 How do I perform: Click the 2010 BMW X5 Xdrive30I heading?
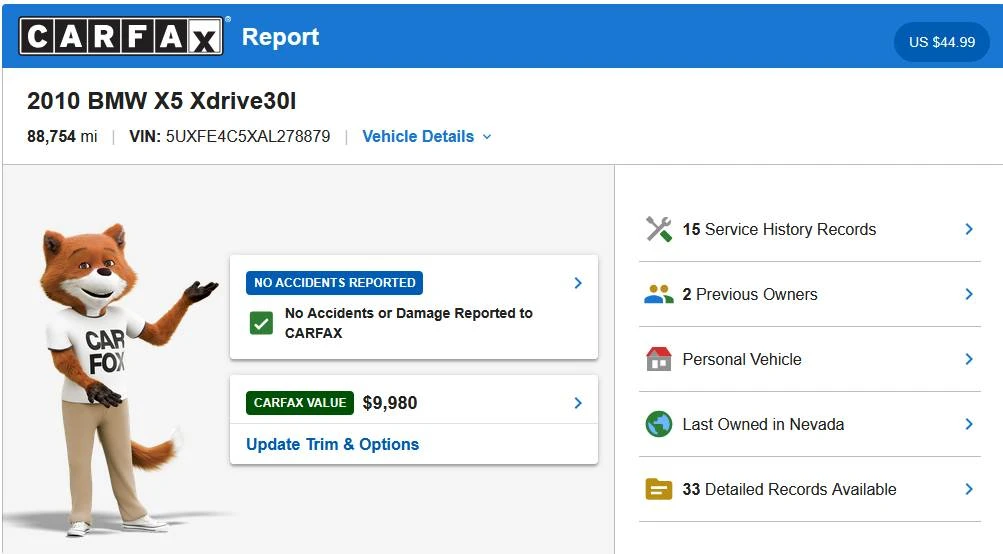pos(162,101)
